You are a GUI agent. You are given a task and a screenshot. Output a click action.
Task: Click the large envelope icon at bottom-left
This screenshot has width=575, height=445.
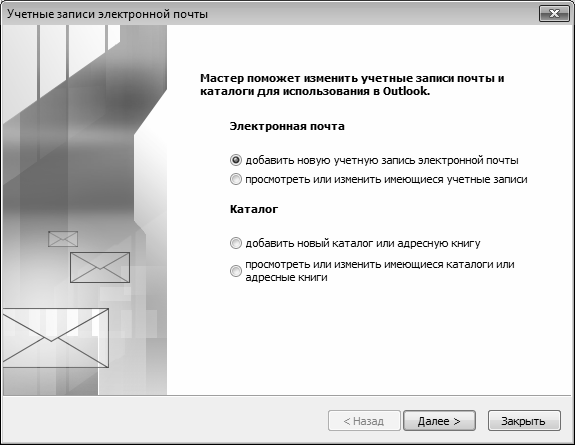tap(56, 338)
